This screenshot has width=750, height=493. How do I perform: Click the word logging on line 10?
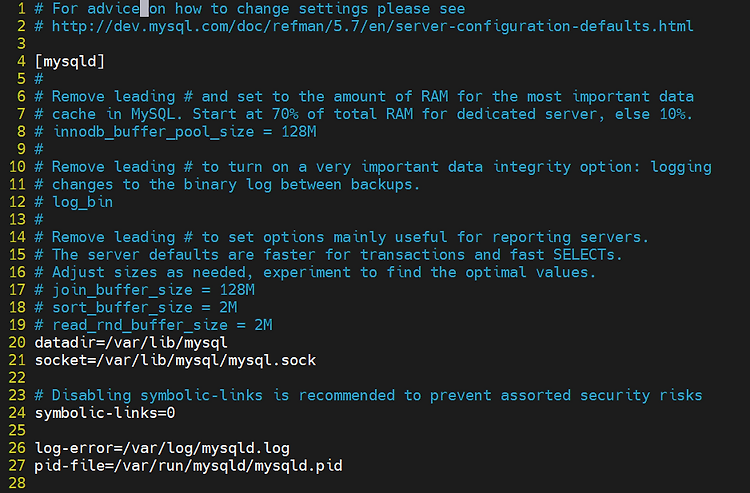point(681,167)
